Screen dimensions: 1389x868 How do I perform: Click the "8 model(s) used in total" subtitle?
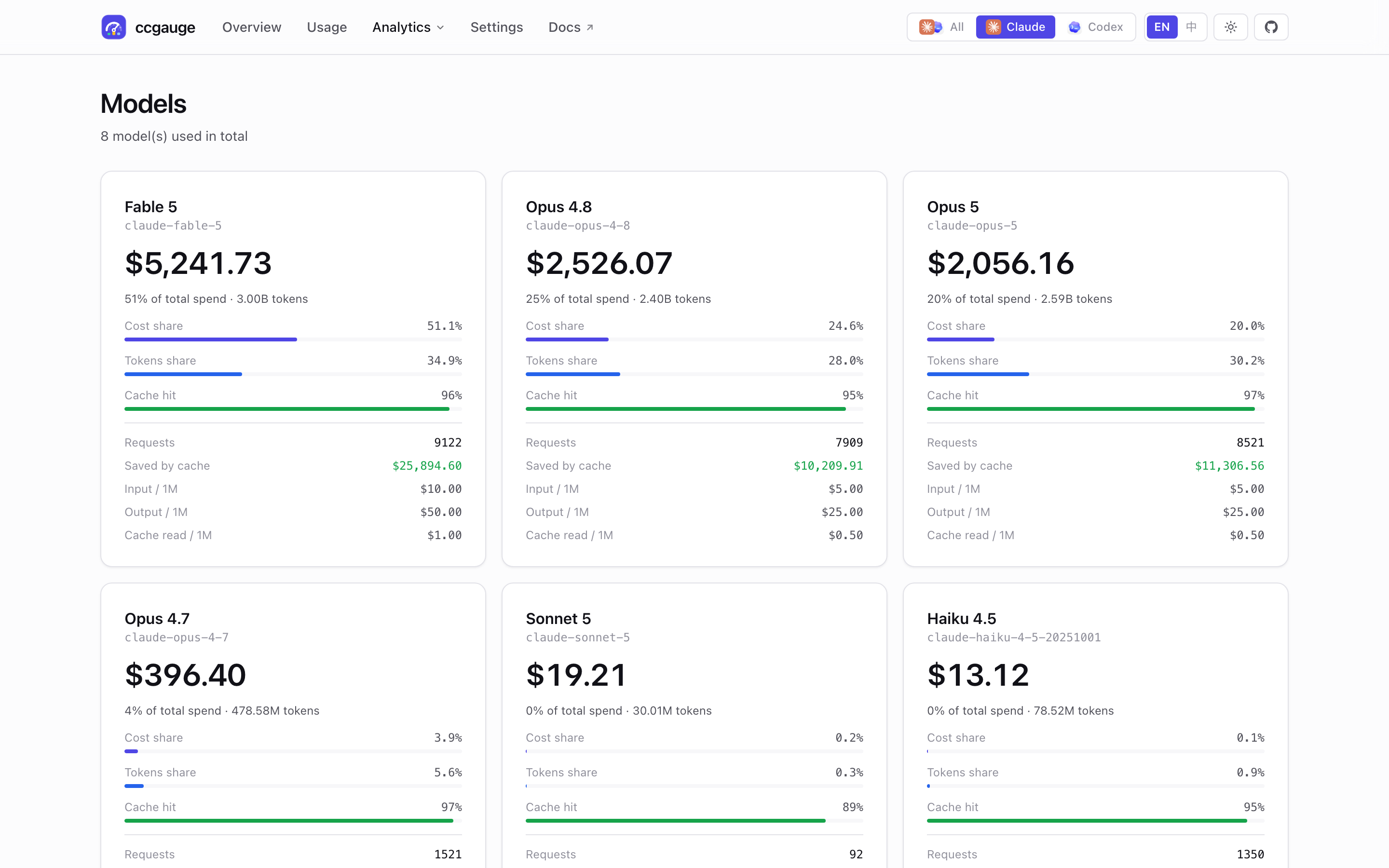174,136
